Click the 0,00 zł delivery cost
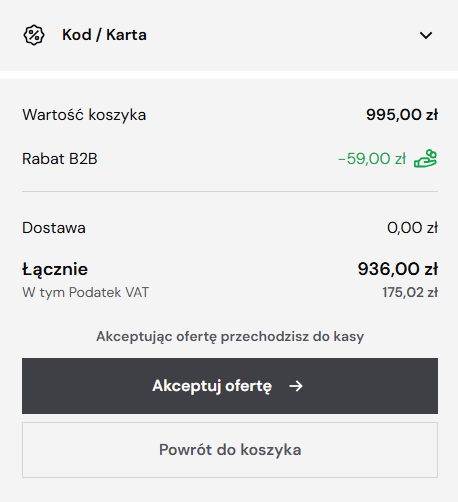This screenshot has width=458, height=502. click(412, 228)
